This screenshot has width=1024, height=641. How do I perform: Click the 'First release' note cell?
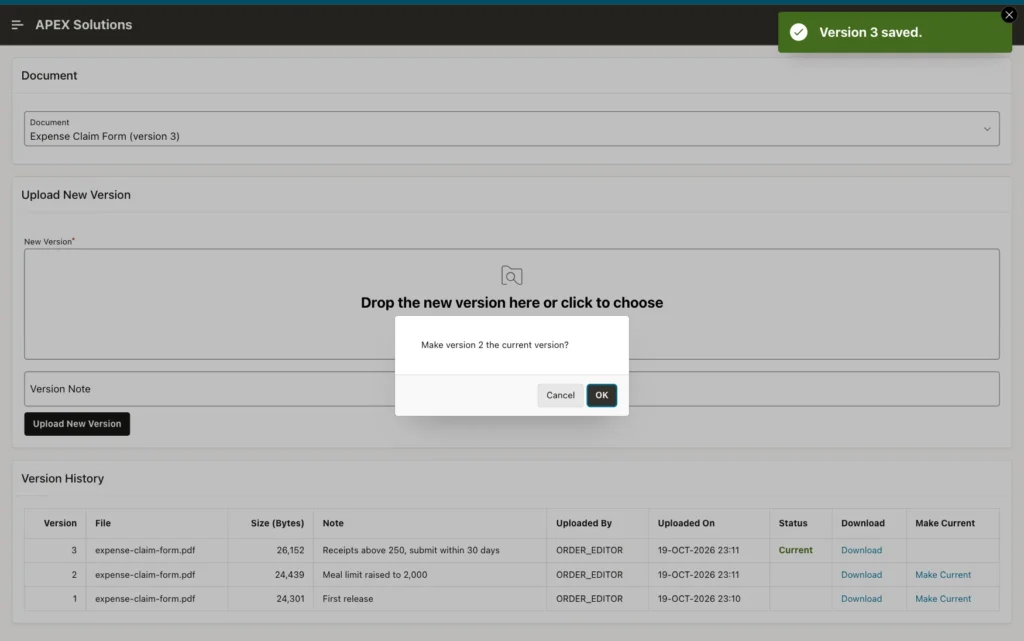point(347,599)
